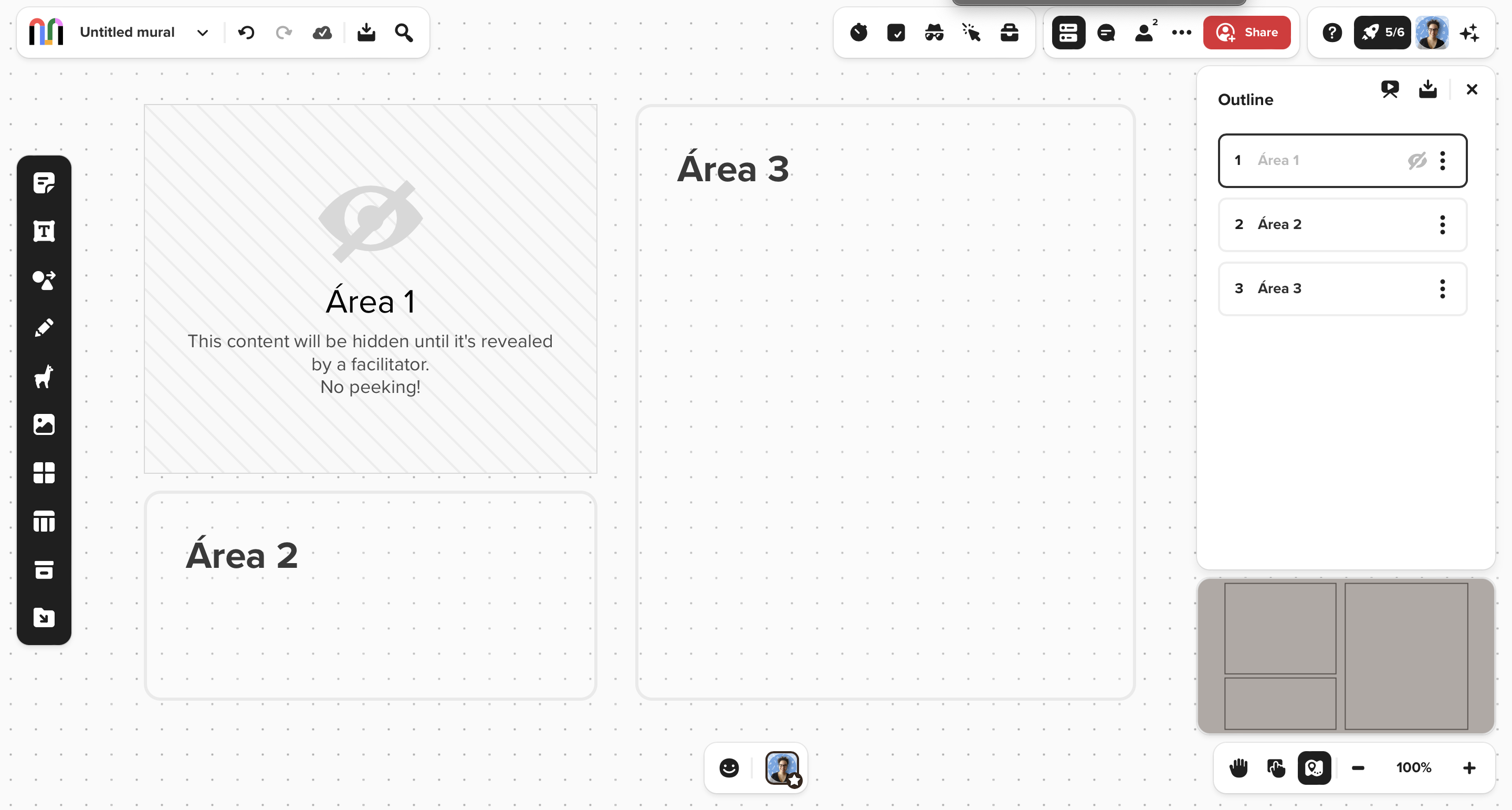Open the table tool in sidebar
Screen dimensions: 1512x810
(44, 521)
